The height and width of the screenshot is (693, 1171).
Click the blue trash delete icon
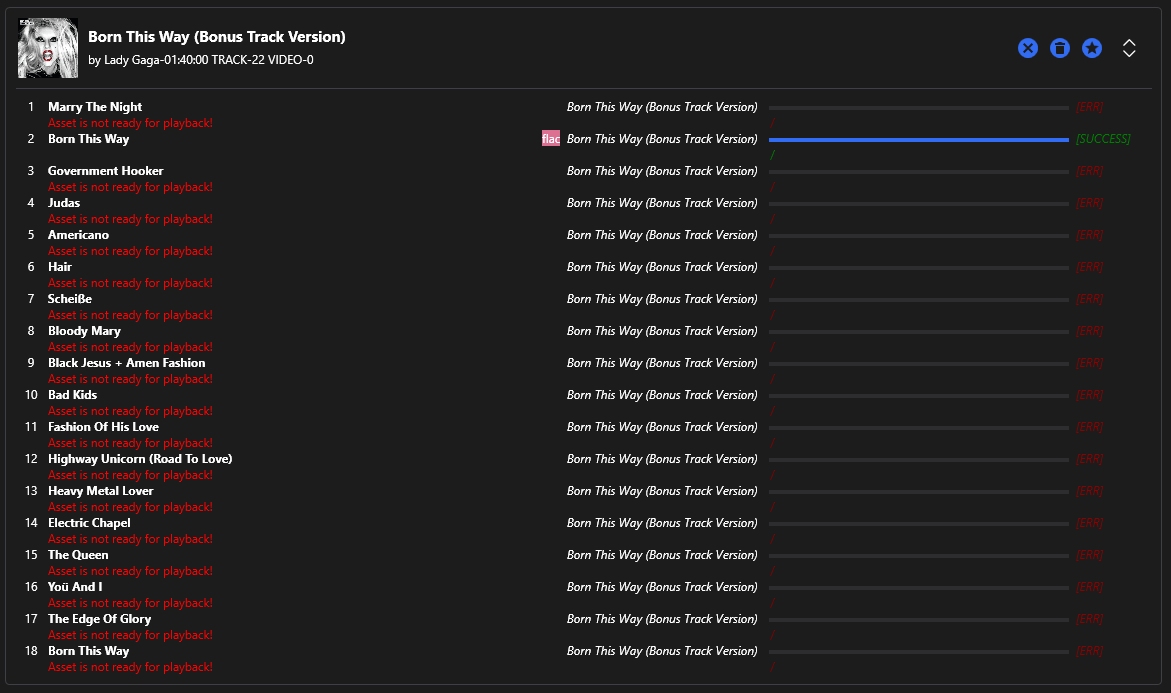coord(1060,49)
